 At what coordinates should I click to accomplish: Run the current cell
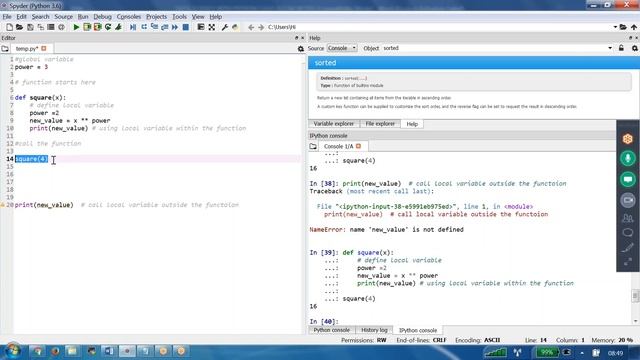pyautogui.click(x=87, y=27)
